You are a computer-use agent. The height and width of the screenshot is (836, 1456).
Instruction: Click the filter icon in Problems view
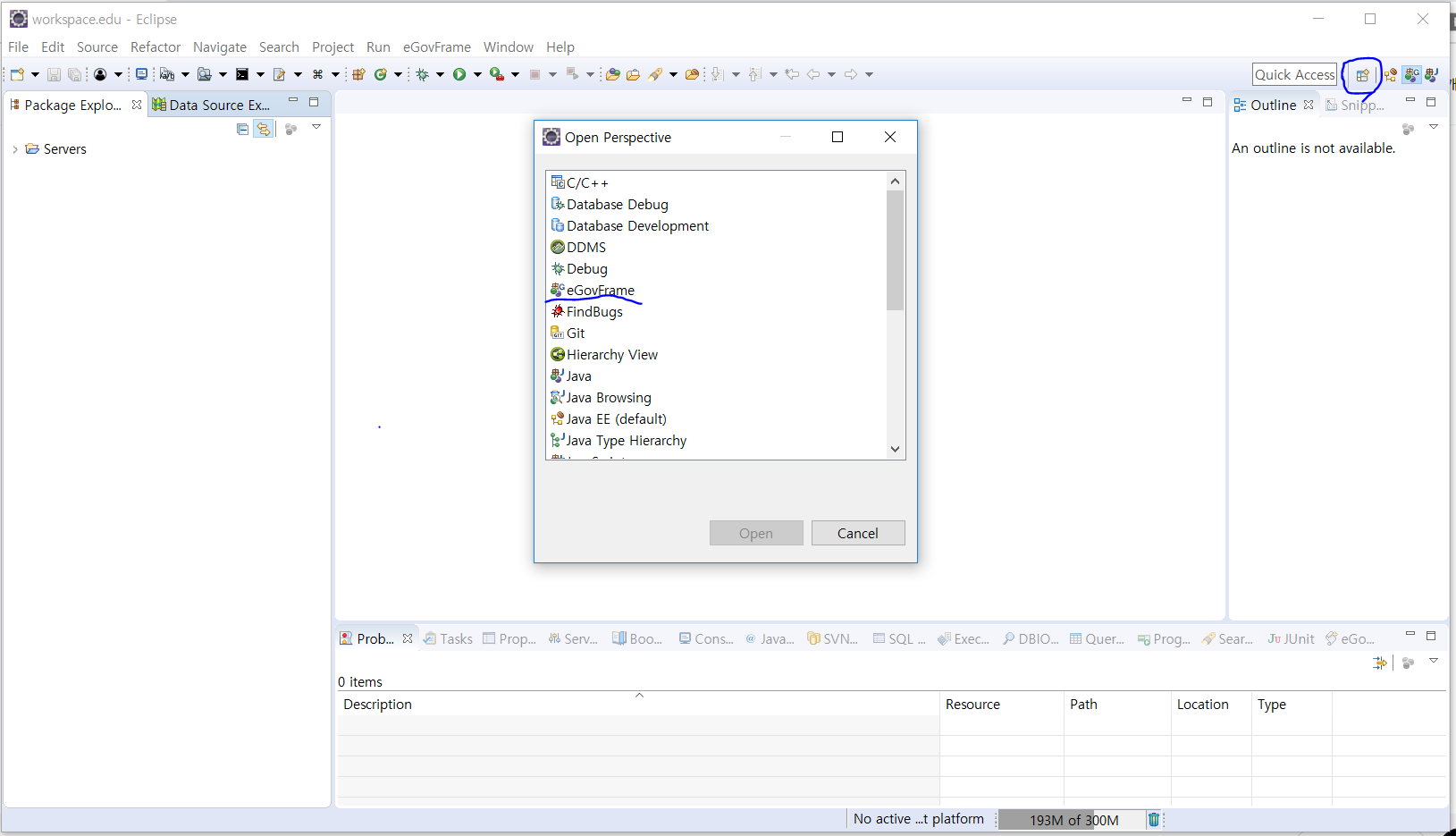pyautogui.click(x=1380, y=663)
